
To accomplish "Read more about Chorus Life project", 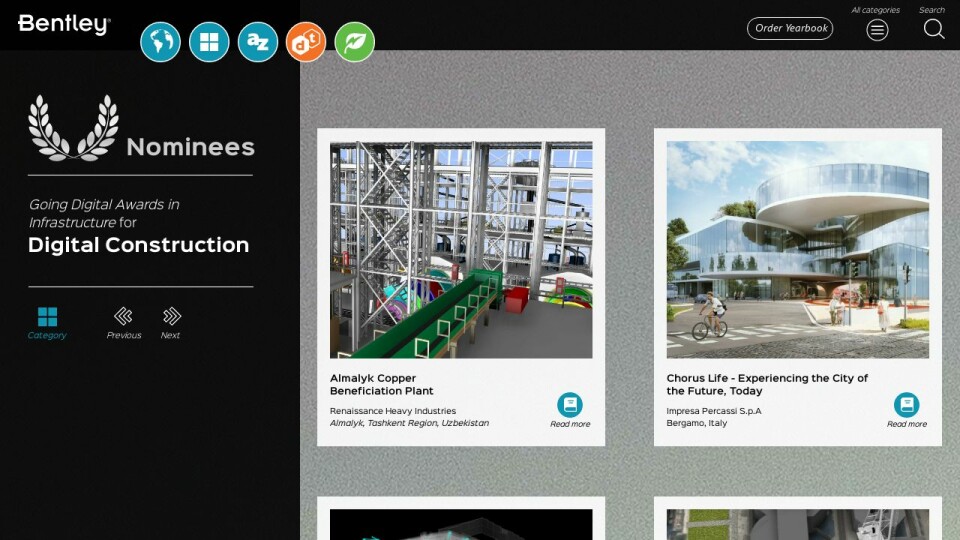I will pyautogui.click(x=907, y=405).
